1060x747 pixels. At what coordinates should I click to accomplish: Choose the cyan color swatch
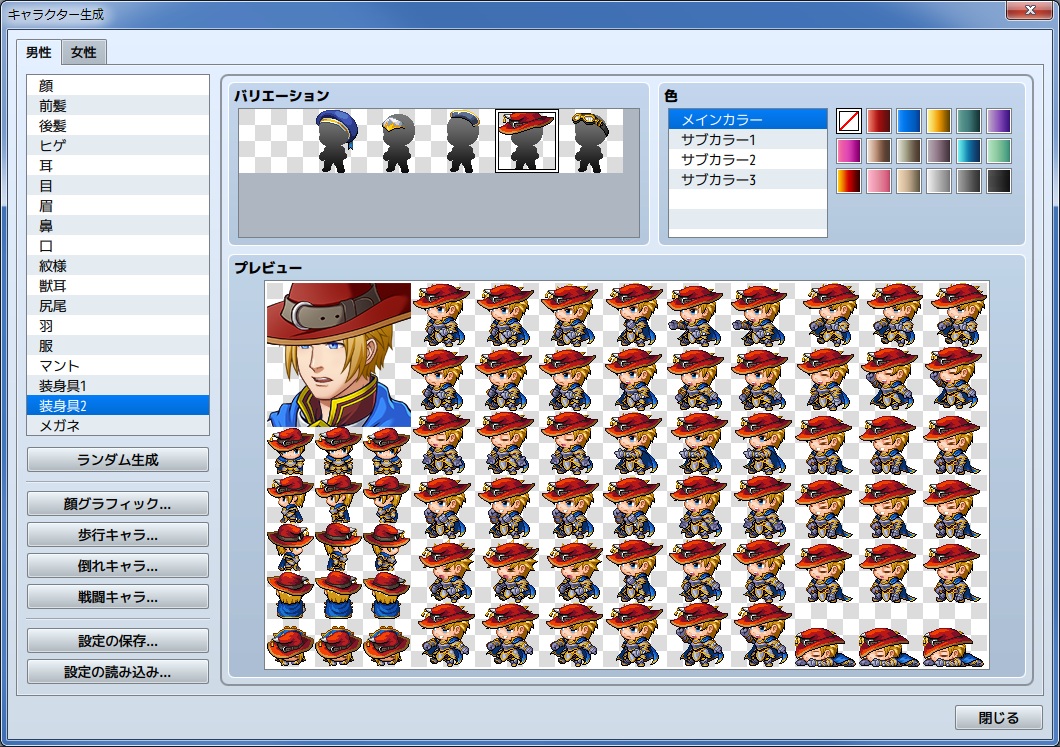(x=969, y=151)
